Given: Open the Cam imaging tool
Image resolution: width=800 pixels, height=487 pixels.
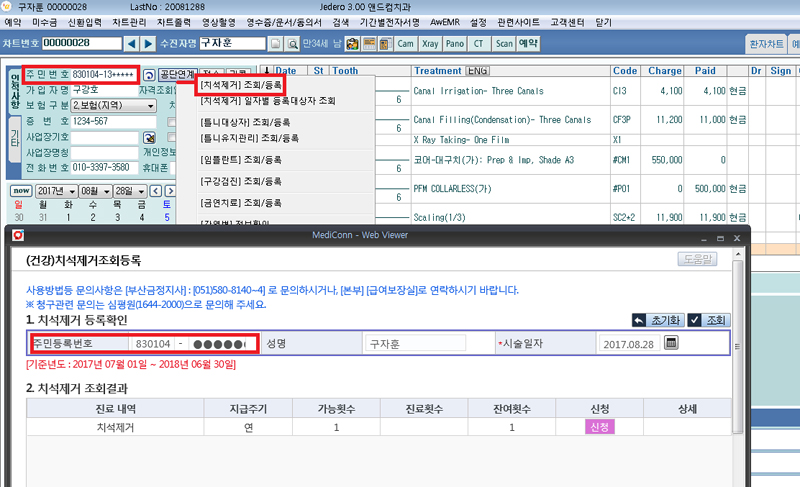Looking at the screenshot, I should [405, 44].
